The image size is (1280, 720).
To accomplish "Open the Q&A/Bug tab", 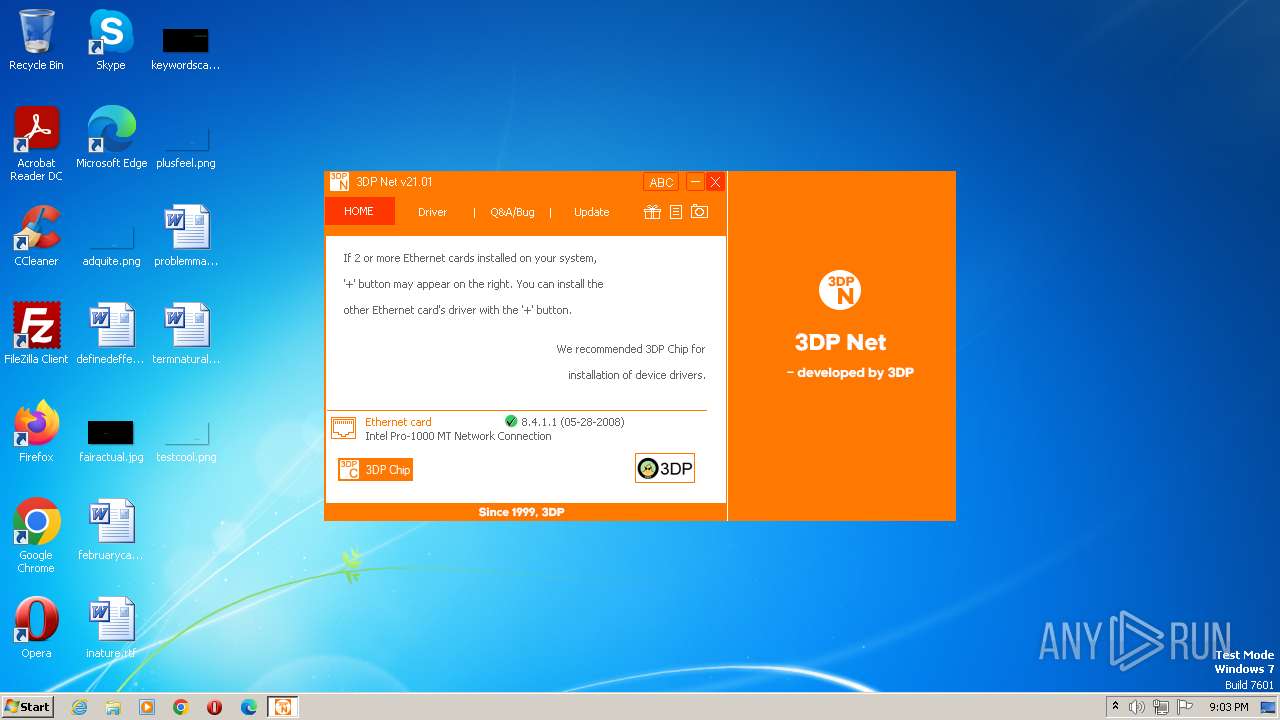I will tap(512, 212).
